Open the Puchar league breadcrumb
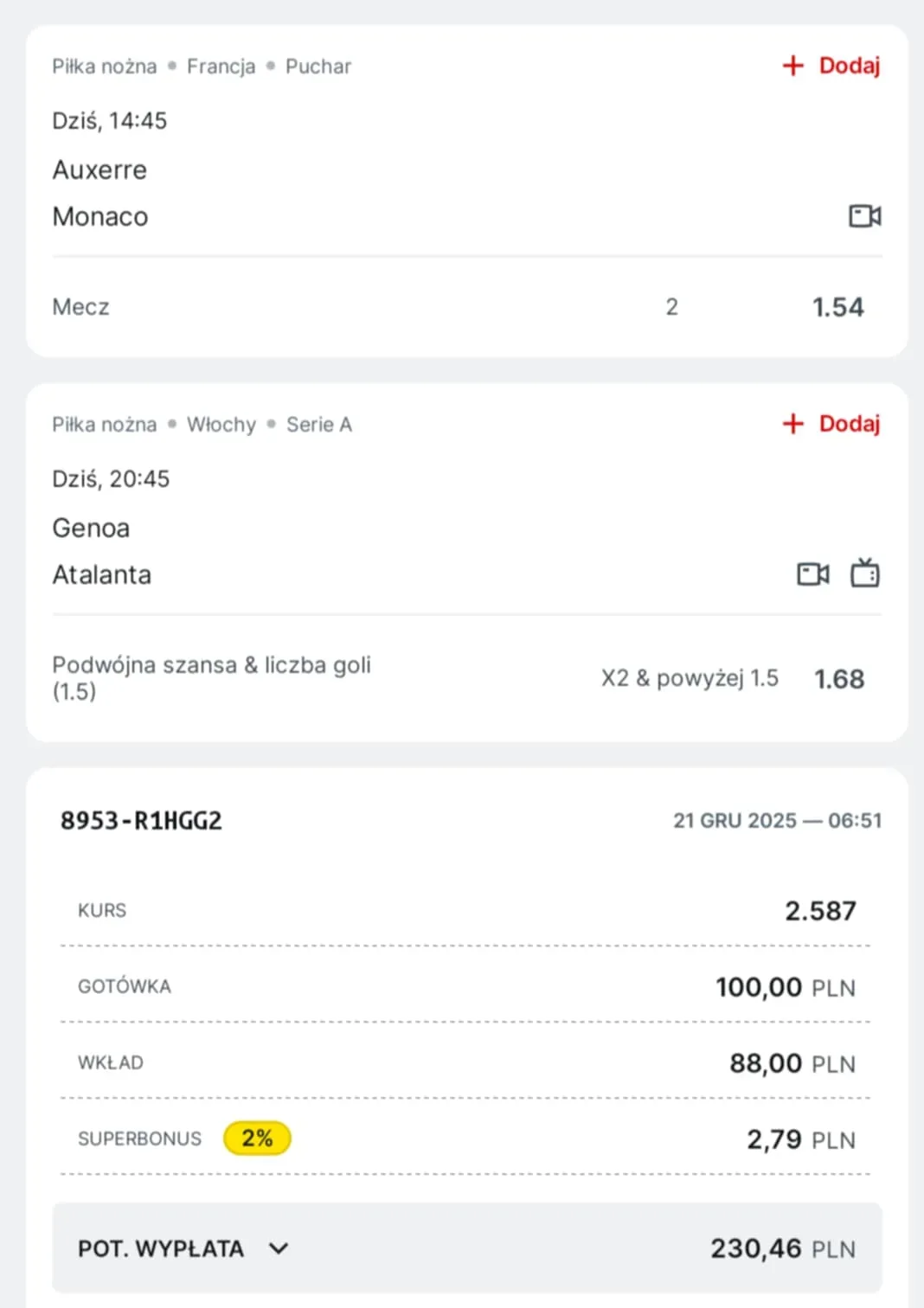Viewport: 924px width, 1308px height. pos(318,67)
